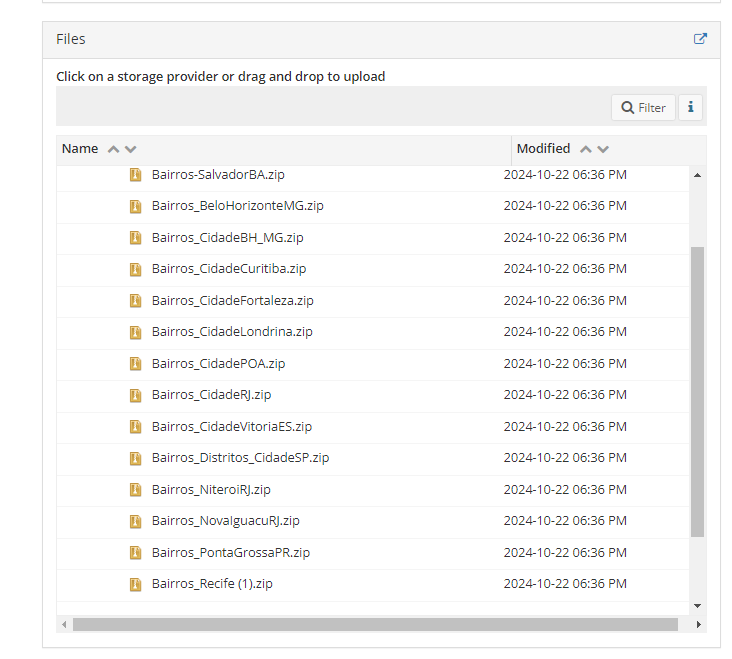
Task: Click the Files panel heading
Action: (x=70, y=39)
